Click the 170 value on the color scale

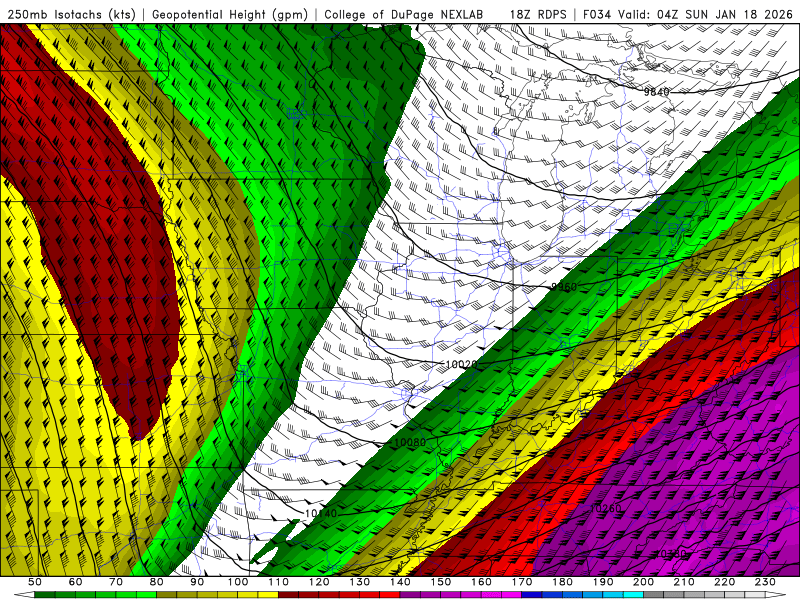(522, 582)
